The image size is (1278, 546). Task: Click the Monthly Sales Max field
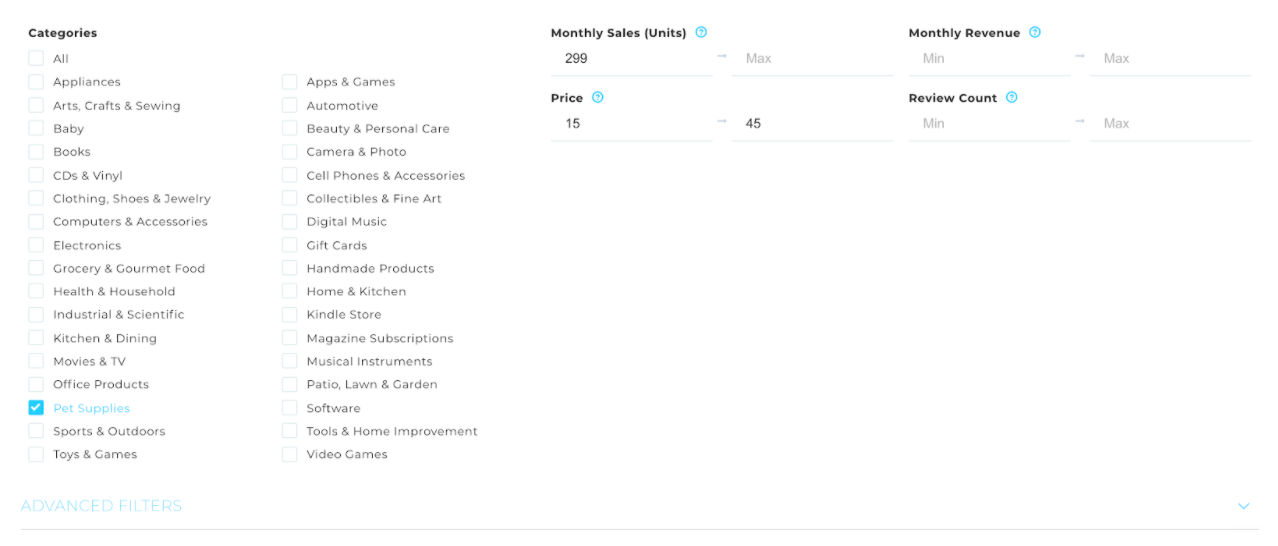(812, 58)
